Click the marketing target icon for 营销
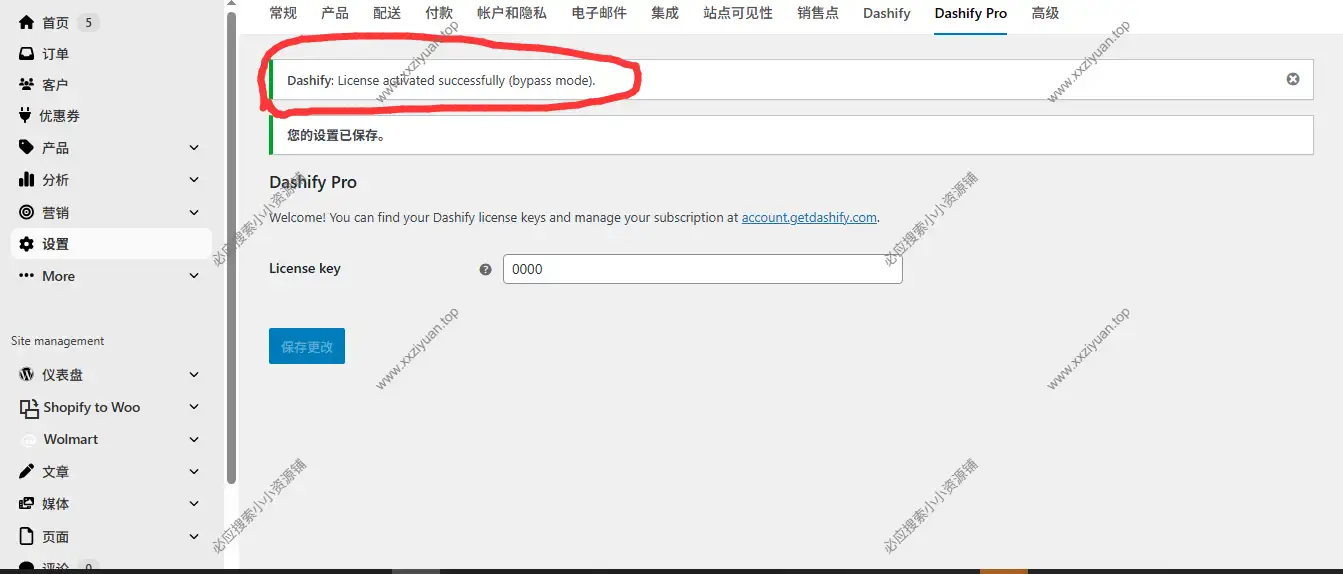1343x574 pixels. [x=27, y=212]
